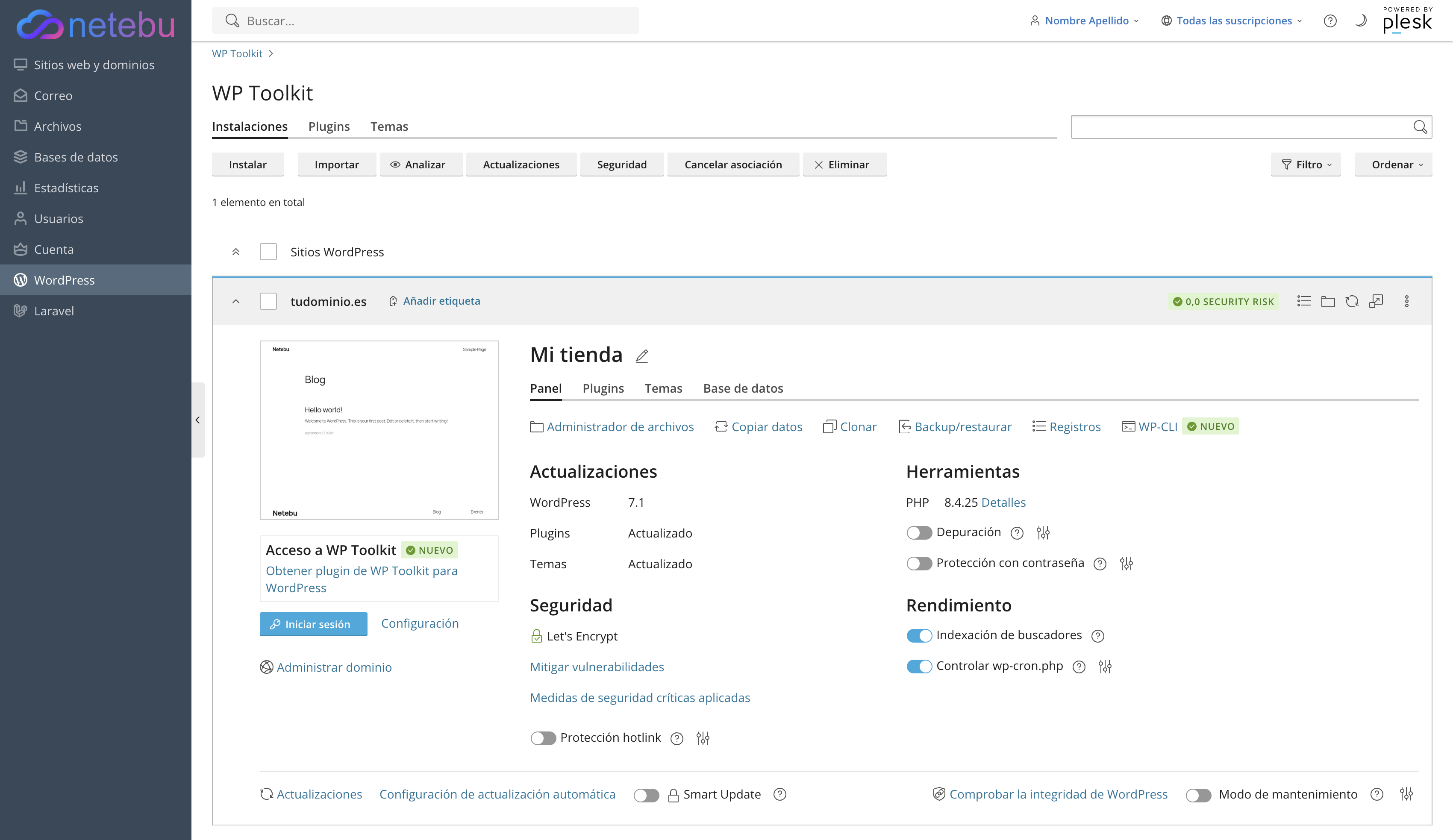This screenshot has height=840, width=1453.
Task: Enable Modo de mantenimiento toggle
Action: [x=1199, y=795]
